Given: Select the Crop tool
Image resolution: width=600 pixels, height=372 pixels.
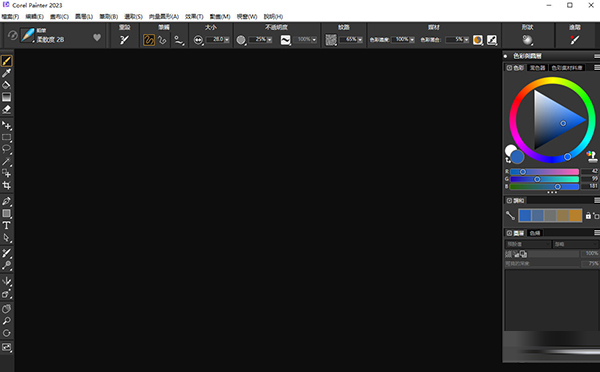Looking at the screenshot, I should (x=7, y=186).
